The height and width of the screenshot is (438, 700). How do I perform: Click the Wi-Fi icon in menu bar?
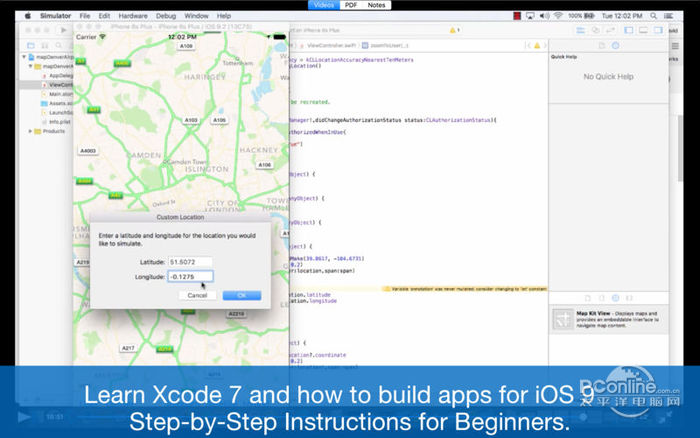tap(558, 16)
